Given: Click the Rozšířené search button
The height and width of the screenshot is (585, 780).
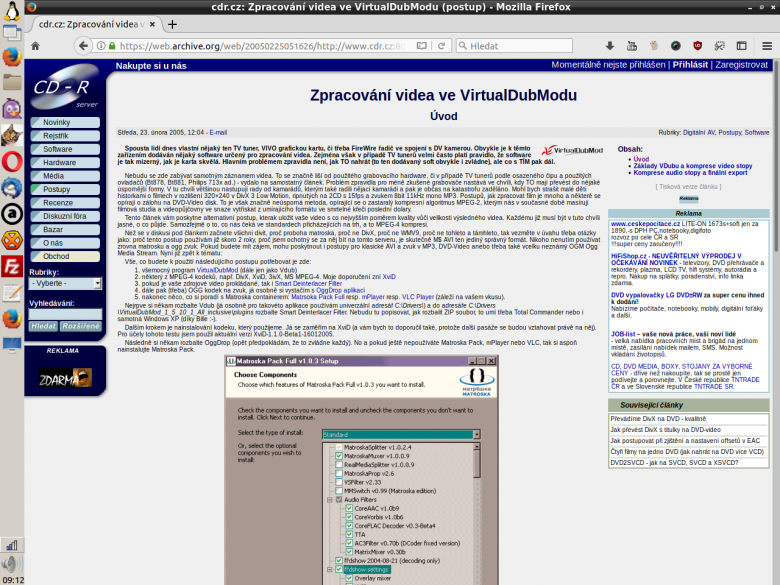Looking at the screenshot, I should coord(81,326).
